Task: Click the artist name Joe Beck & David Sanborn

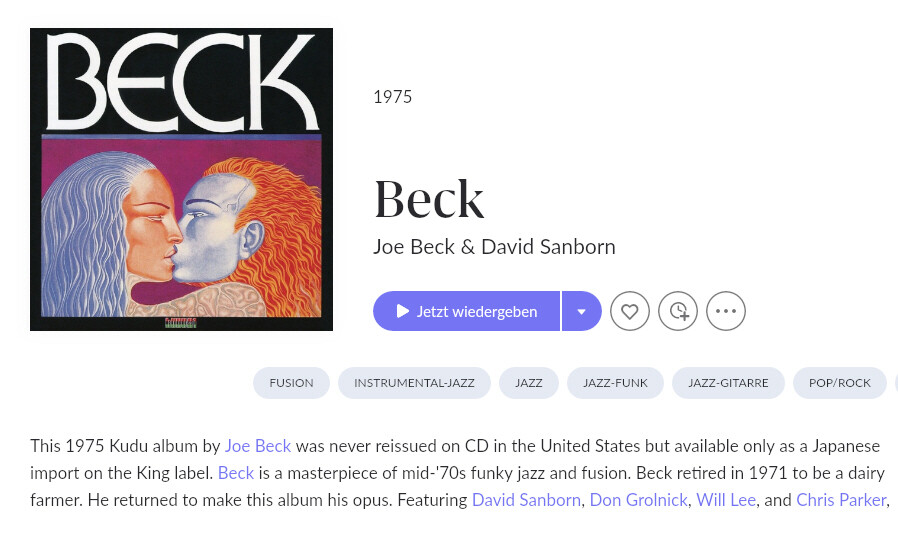Action: [x=494, y=247]
